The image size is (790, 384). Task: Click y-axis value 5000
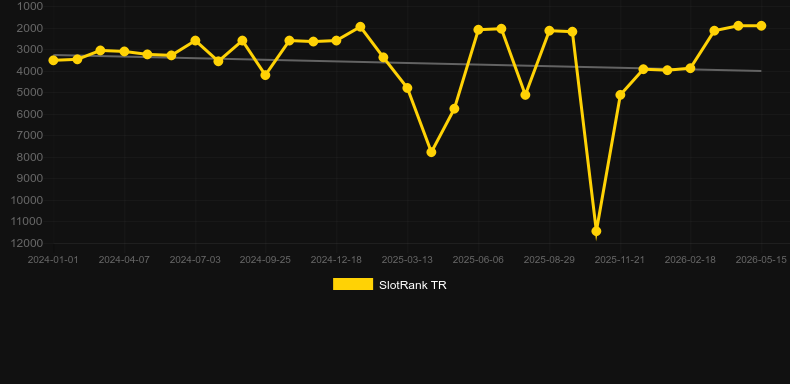coord(30,92)
